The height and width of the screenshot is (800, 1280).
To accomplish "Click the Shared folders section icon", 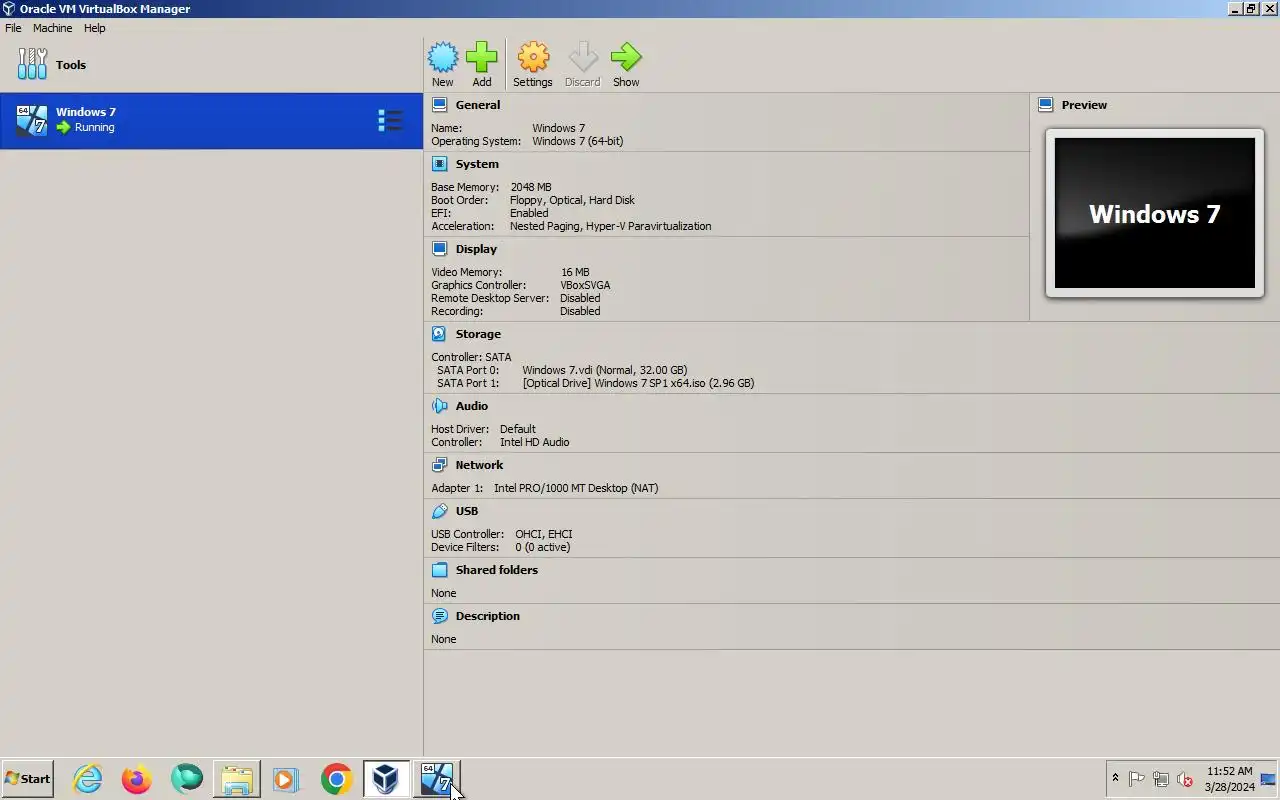I will (x=439, y=570).
